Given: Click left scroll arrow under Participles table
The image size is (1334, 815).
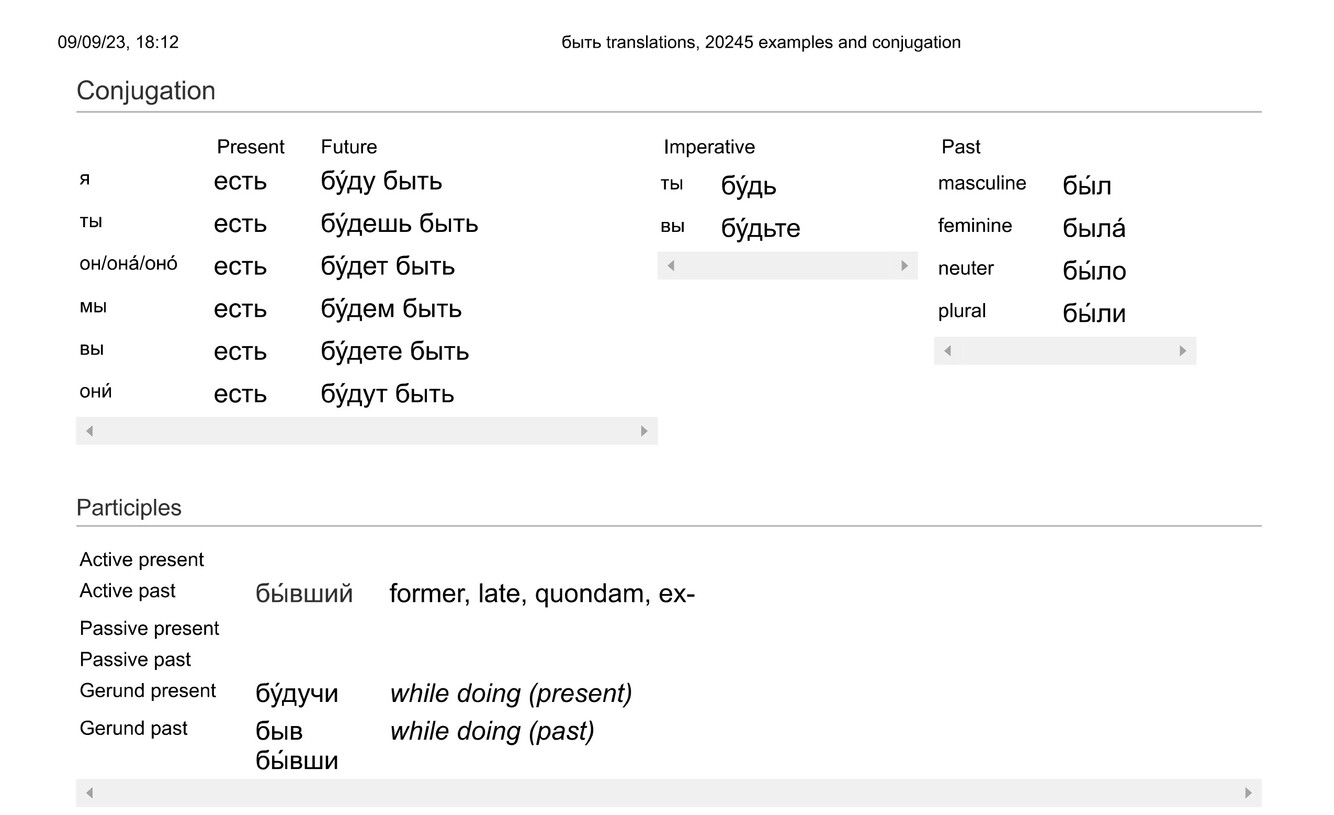Looking at the screenshot, I should (x=89, y=793).
